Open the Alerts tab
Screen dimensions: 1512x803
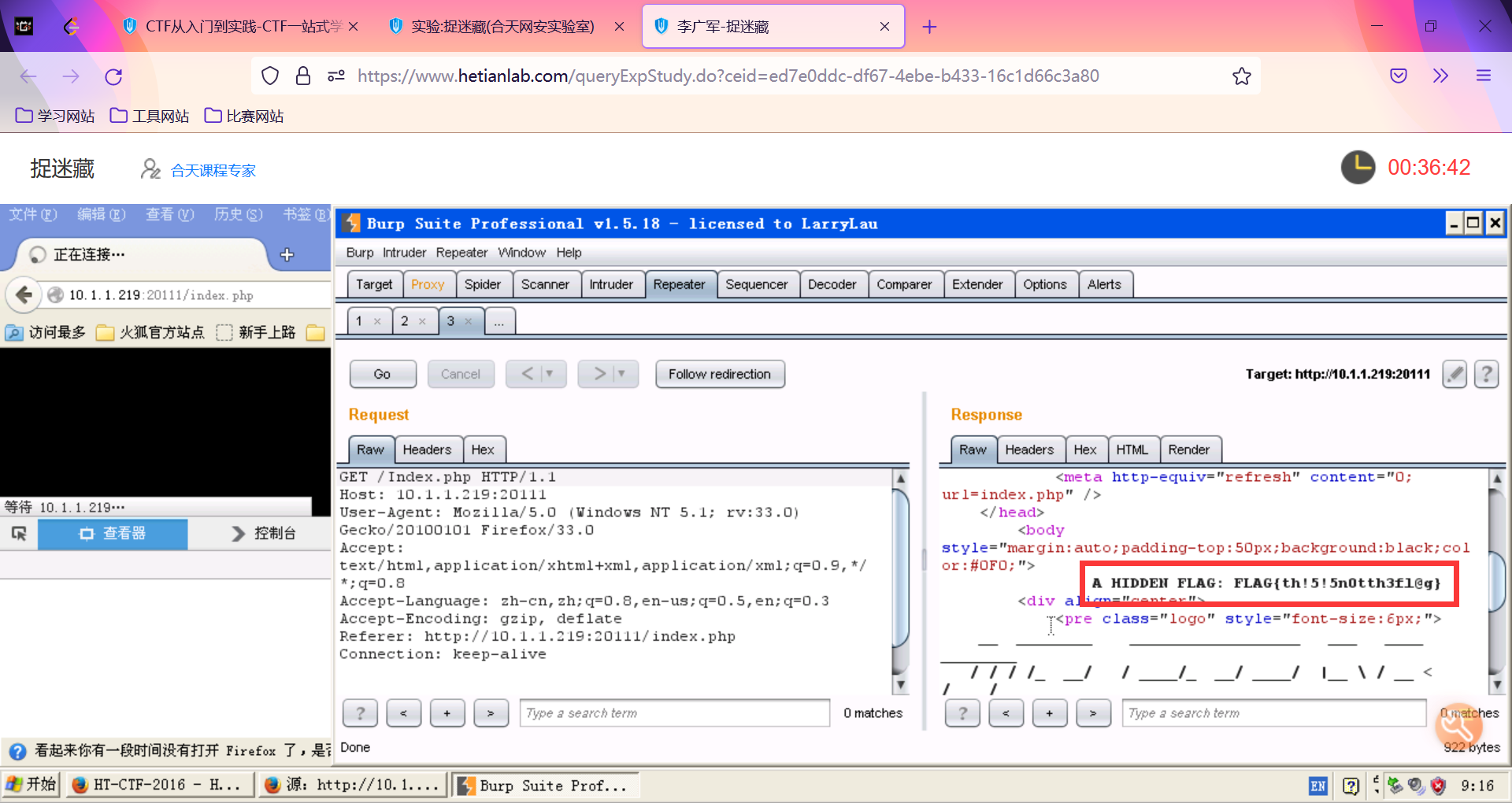(1104, 284)
